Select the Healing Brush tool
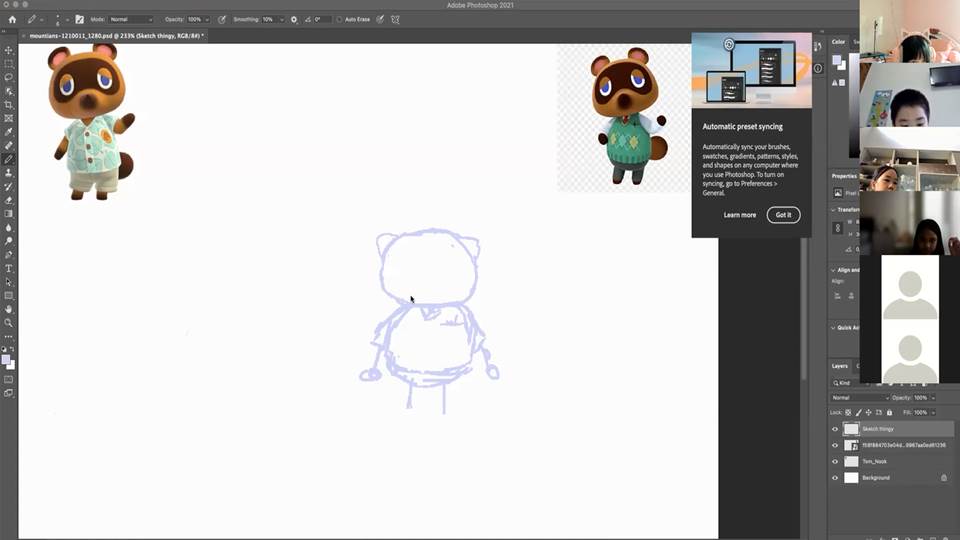Image resolution: width=960 pixels, height=540 pixels. coord(9,146)
